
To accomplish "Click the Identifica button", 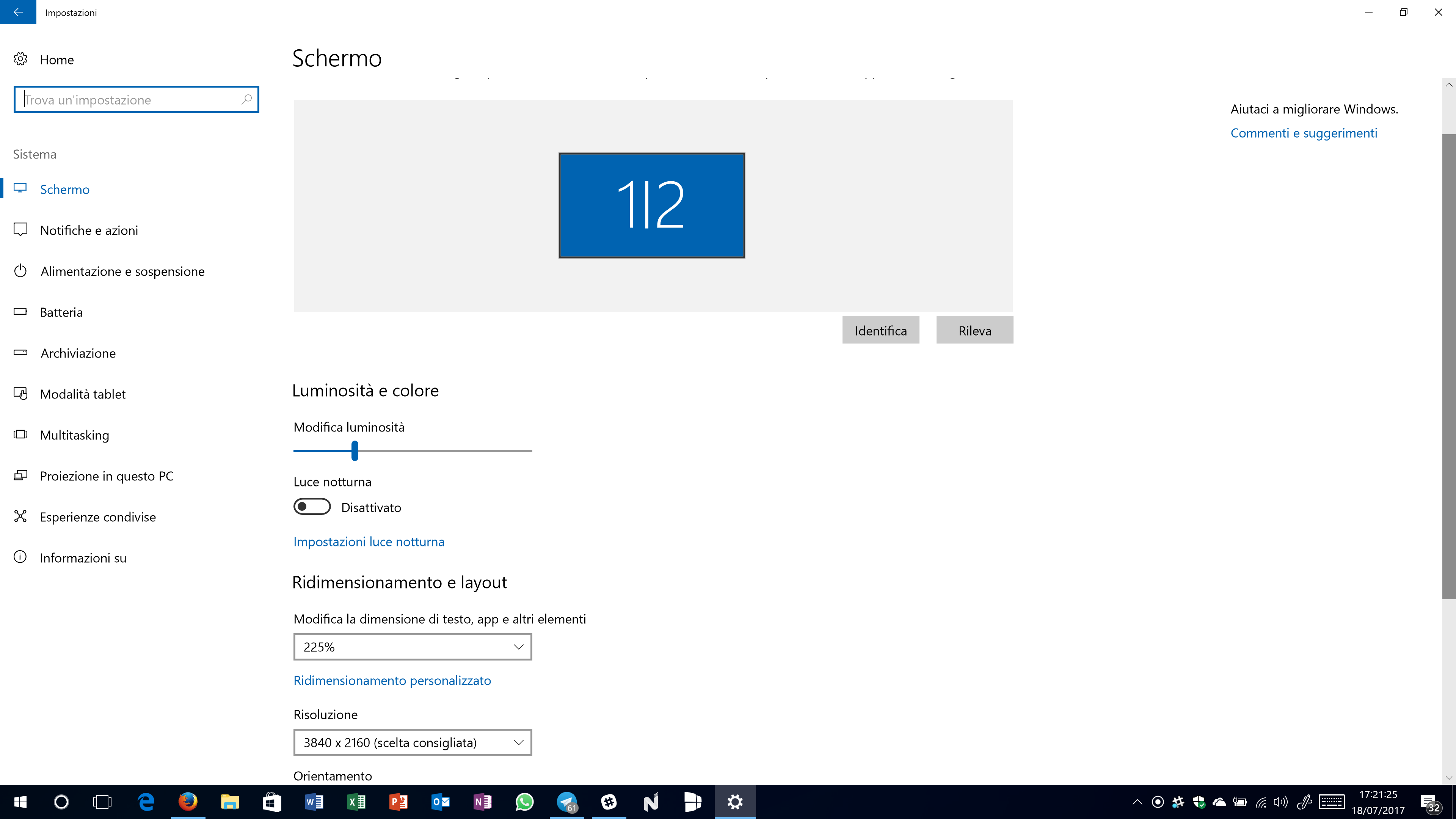I will (x=880, y=330).
